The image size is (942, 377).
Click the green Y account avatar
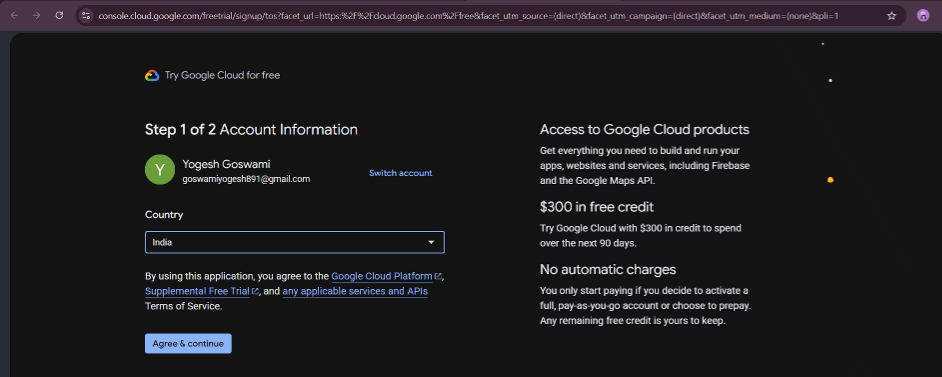(160, 170)
